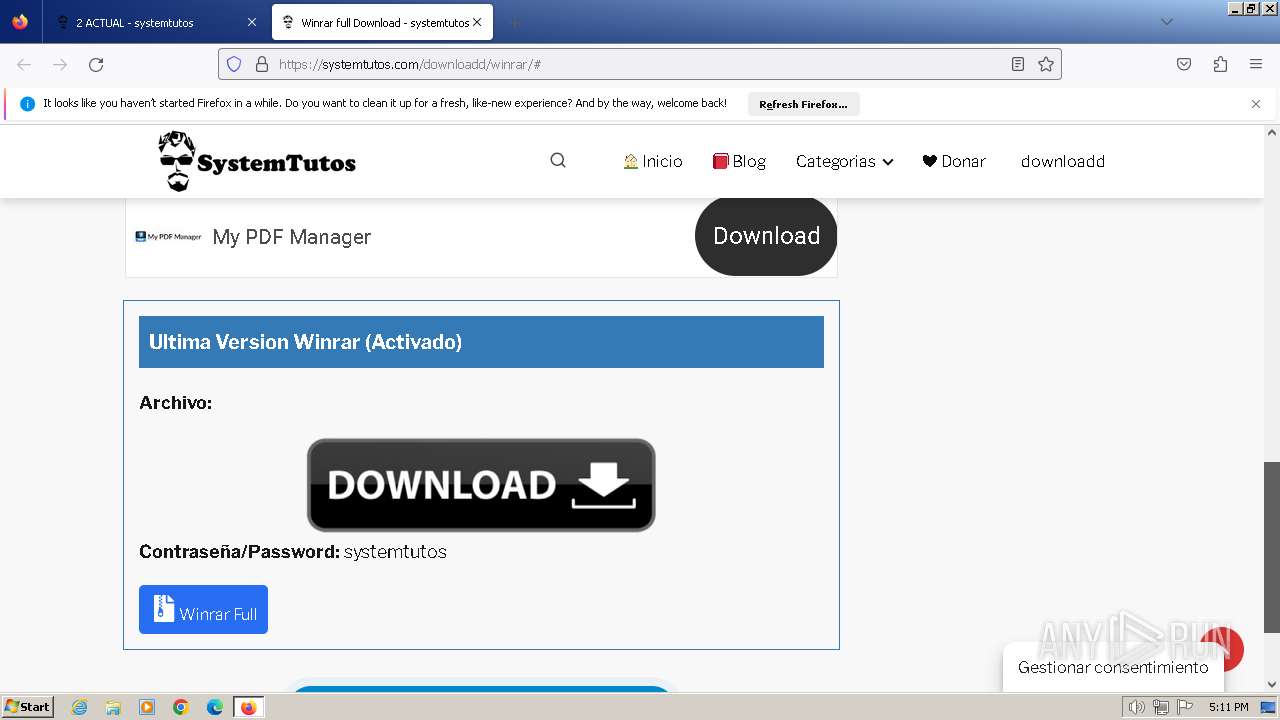1280x720 pixels.
Task: View site security padlock info
Action: click(x=262, y=64)
